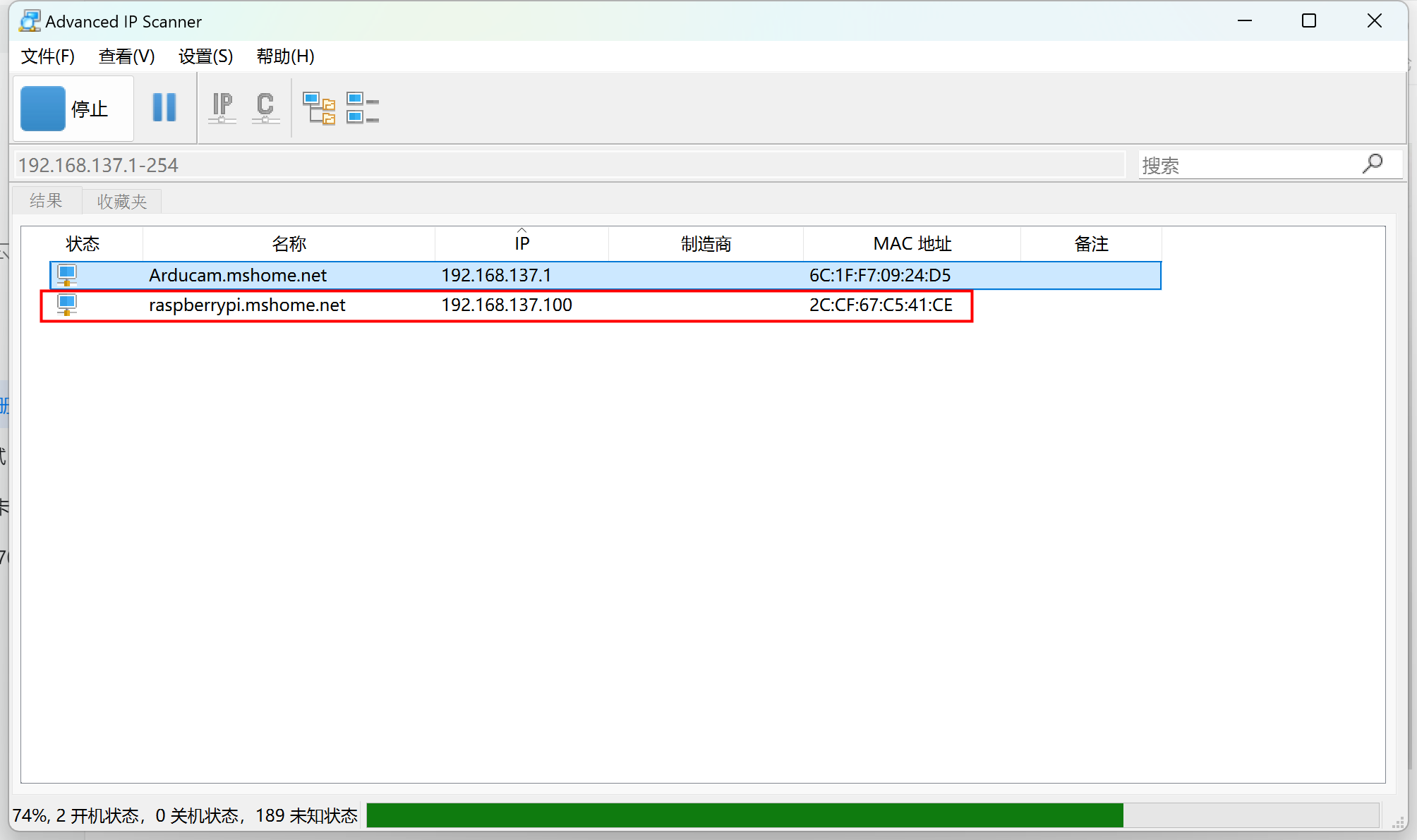Click MAC address 2C:CF:67:C5:41:CE
Screen dimensions: 1417x840
[x=881, y=305]
